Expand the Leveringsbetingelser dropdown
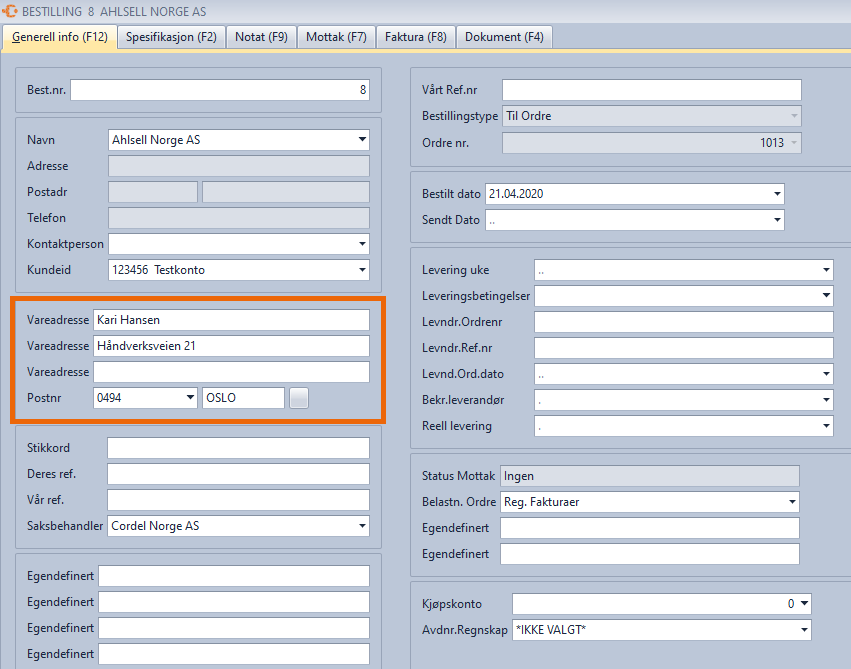 [x=825, y=296]
